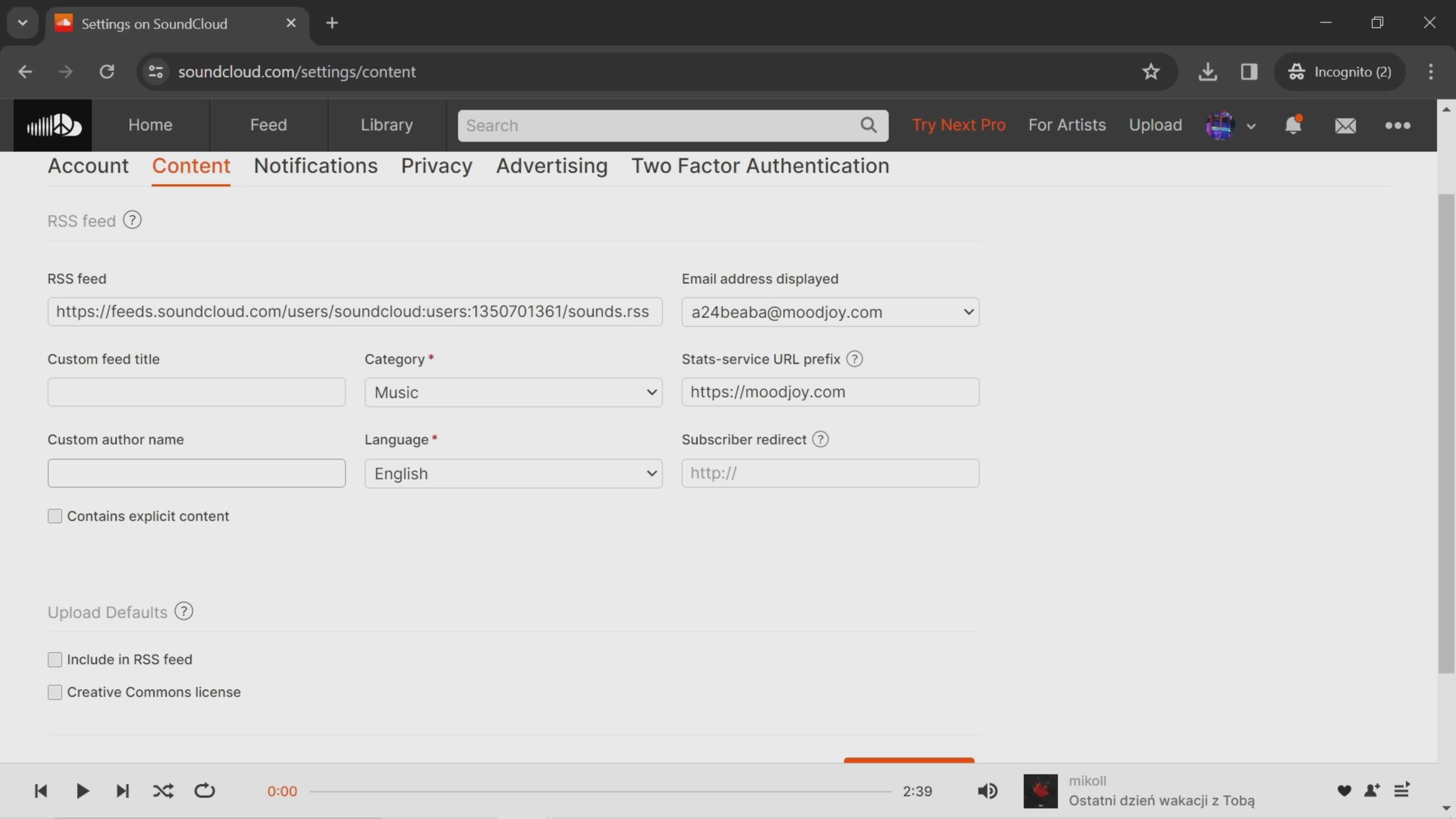Viewport: 1456px width, 819px height.
Task: Click the skip next track icon
Action: 122,790
